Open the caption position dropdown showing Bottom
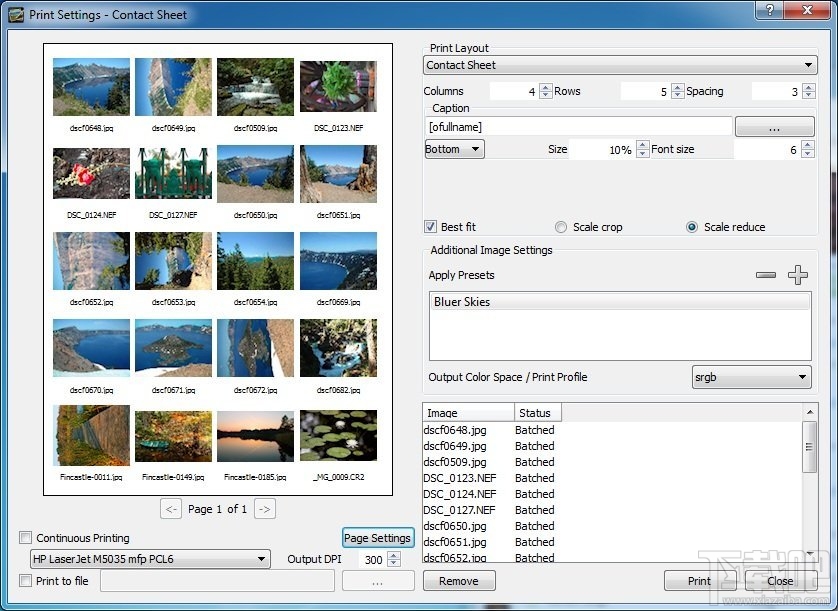This screenshot has width=838, height=611. (453, 148)
